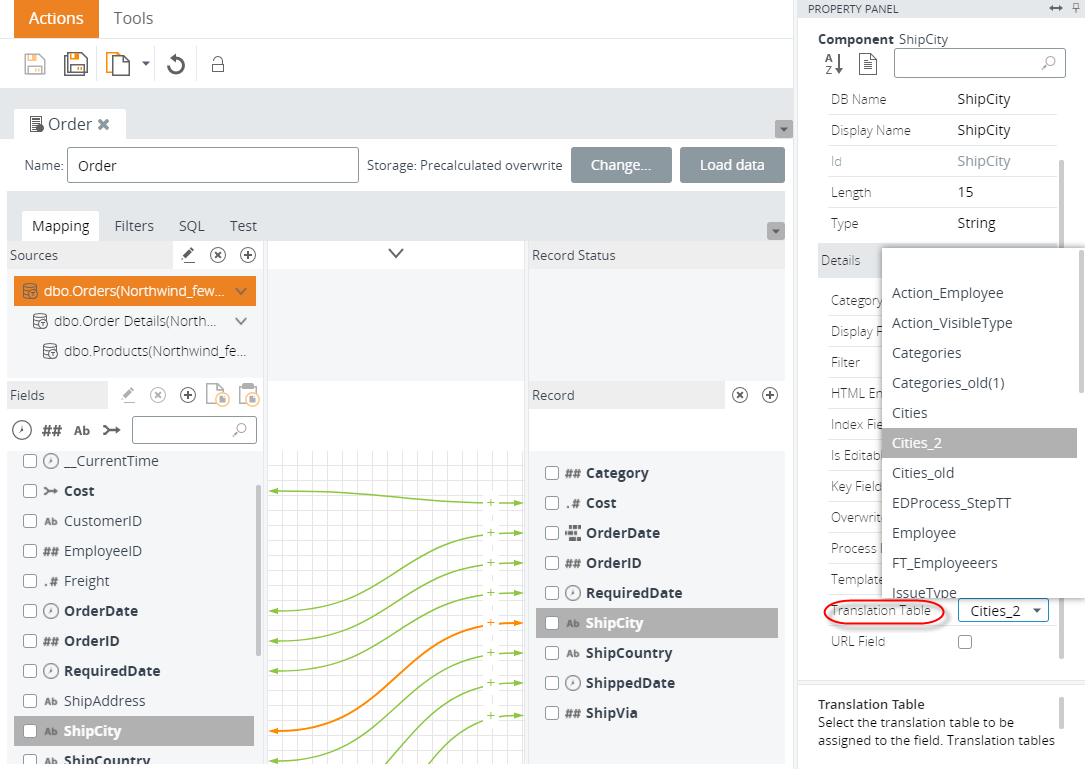Click the Fields list vertical scrollbar
1085x769 pixels.
point(259,570)
